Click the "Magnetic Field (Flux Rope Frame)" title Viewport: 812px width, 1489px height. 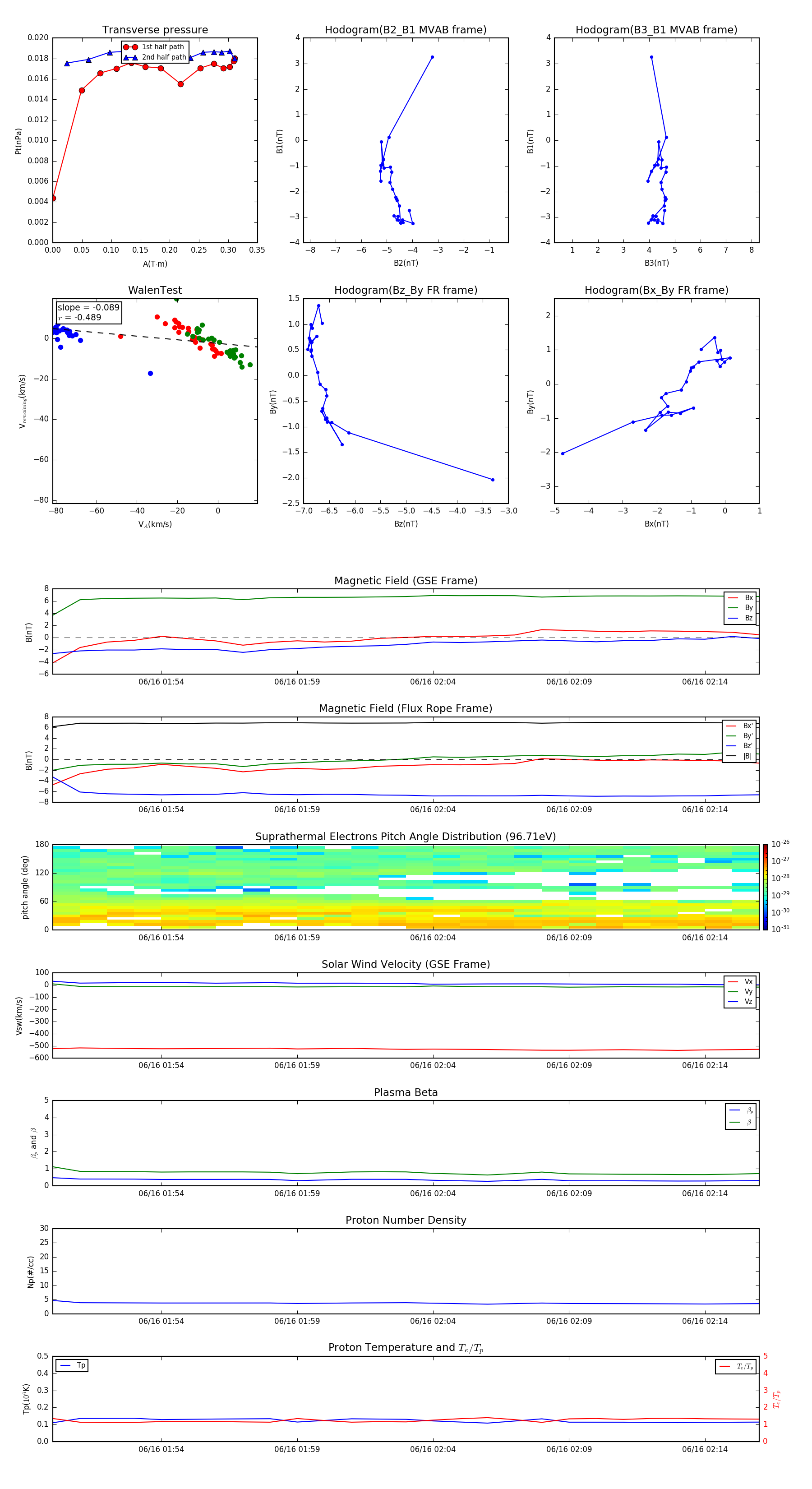[406, 708]
